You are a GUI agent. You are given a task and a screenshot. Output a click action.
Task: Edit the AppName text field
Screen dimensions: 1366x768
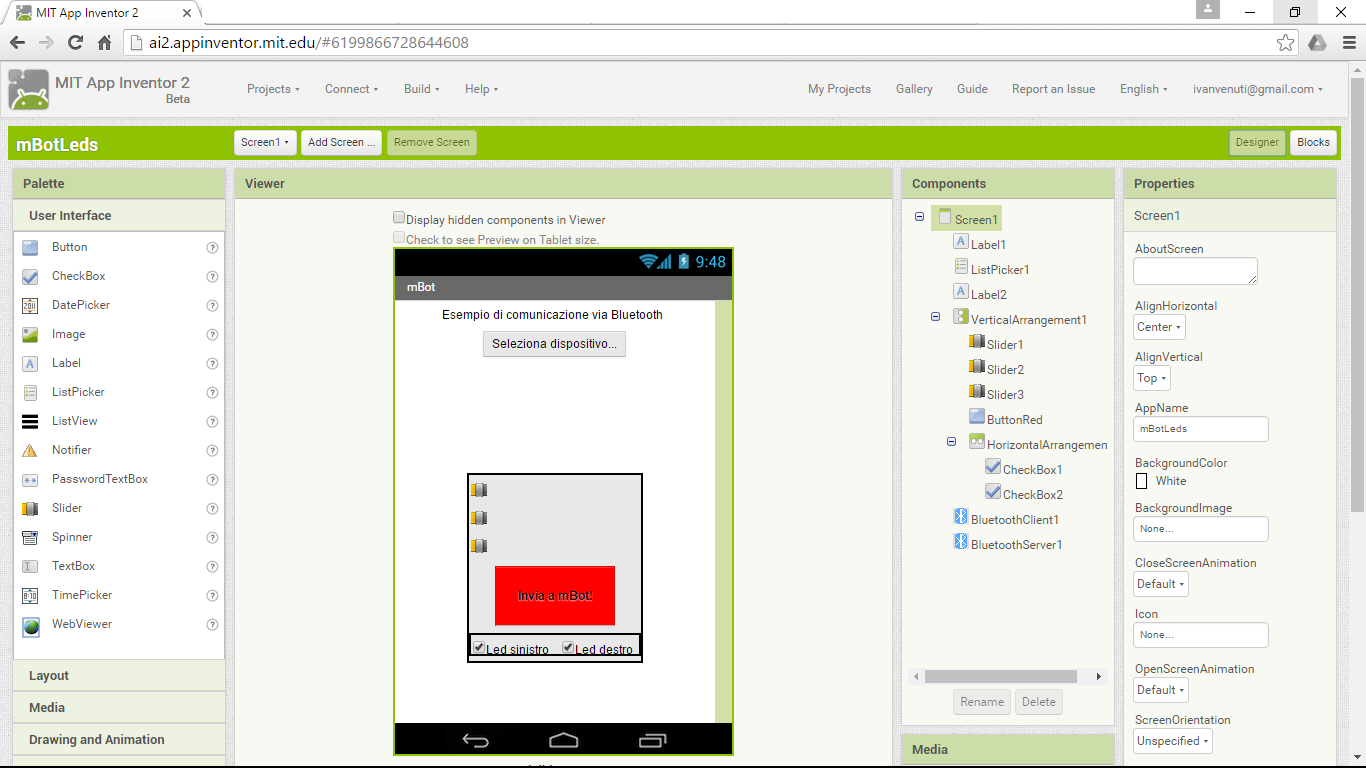pyautogui.click(x=1200, y=429)
